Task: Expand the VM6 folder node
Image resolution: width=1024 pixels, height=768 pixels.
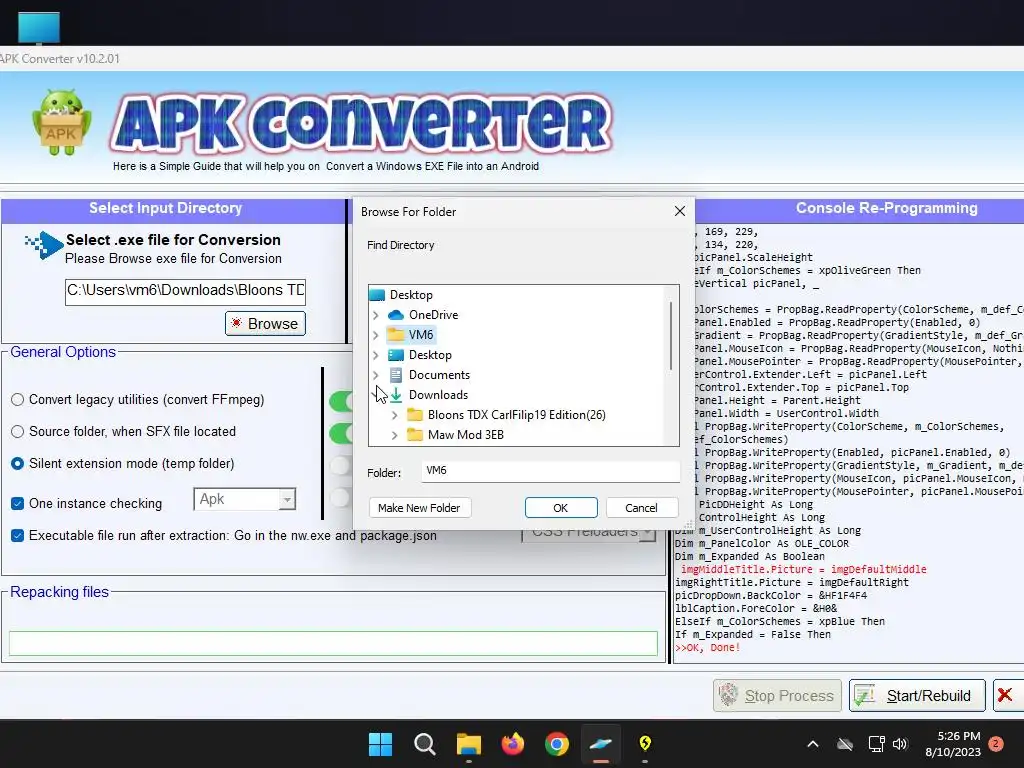Action: click(x=376, y=335)
